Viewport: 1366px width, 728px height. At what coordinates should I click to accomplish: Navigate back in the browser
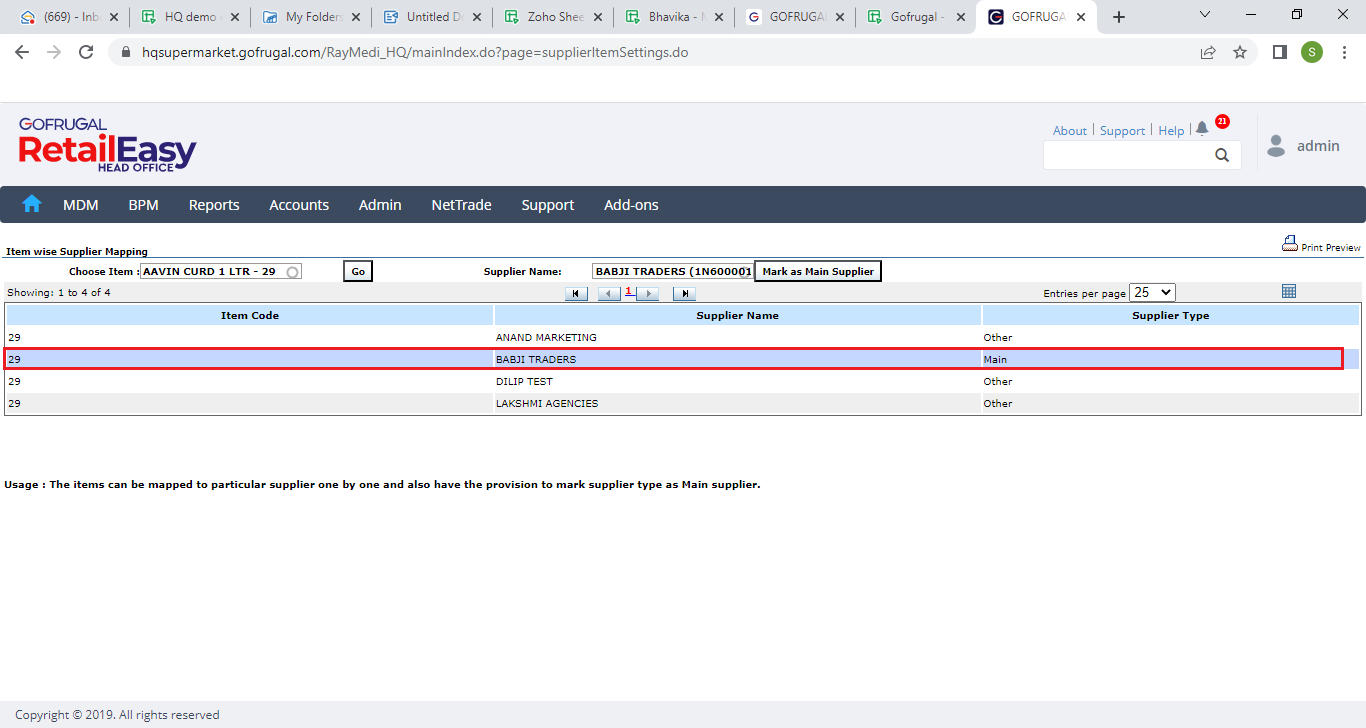(x=22, y=52)
